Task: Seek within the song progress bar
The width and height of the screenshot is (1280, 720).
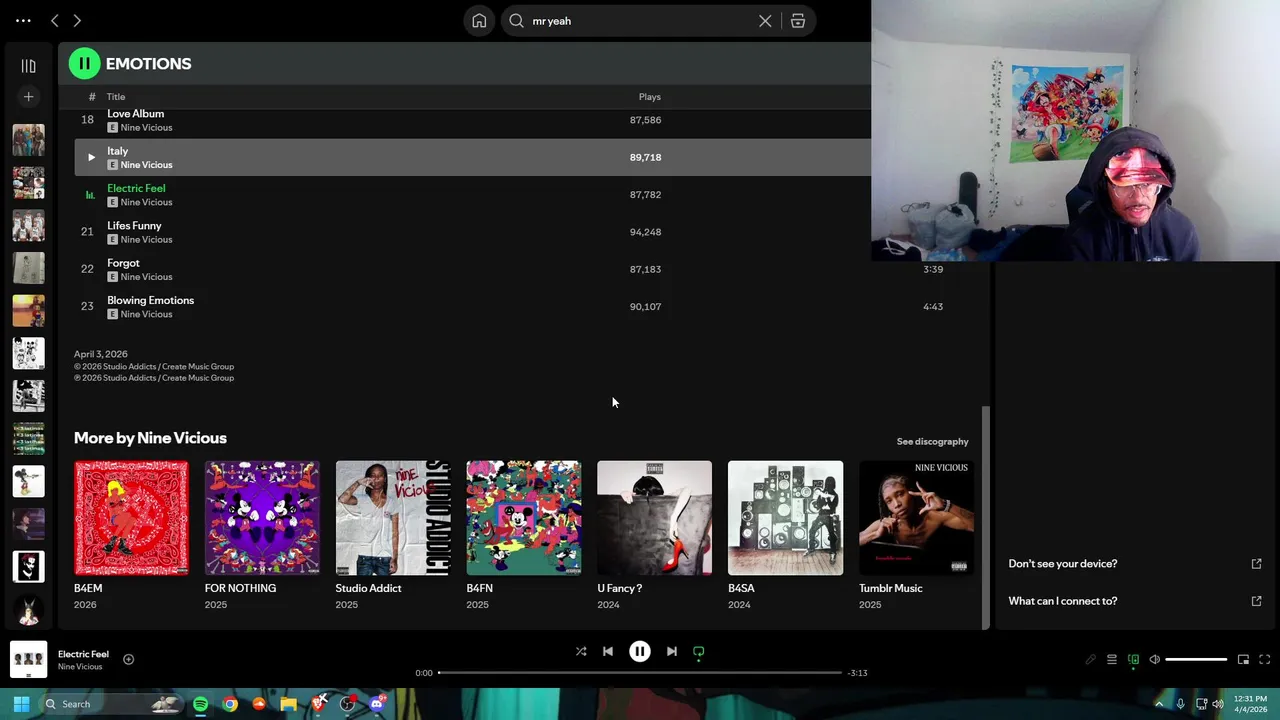Action: pyautogui.click(x=640, y=673)
